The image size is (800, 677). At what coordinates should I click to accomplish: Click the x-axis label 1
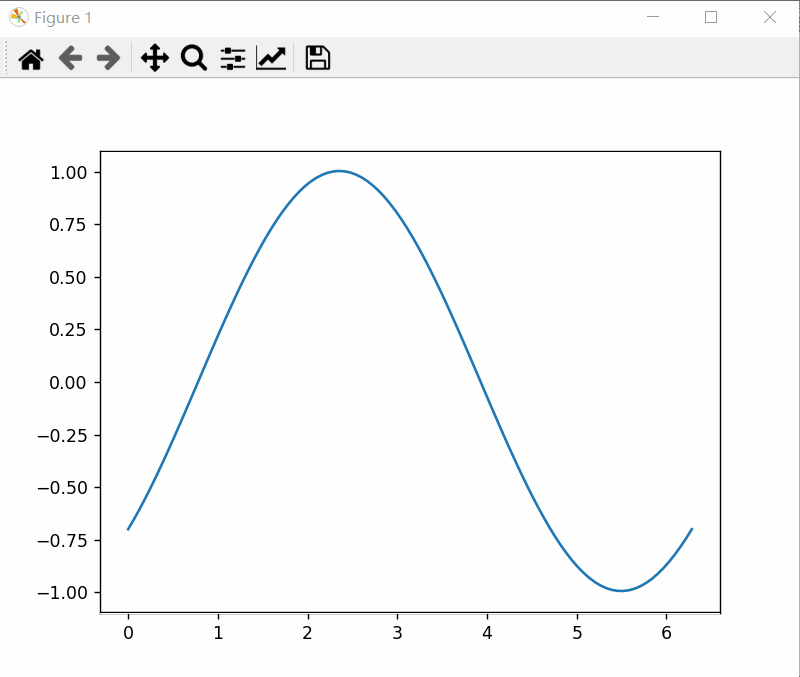tap(218, 633)
